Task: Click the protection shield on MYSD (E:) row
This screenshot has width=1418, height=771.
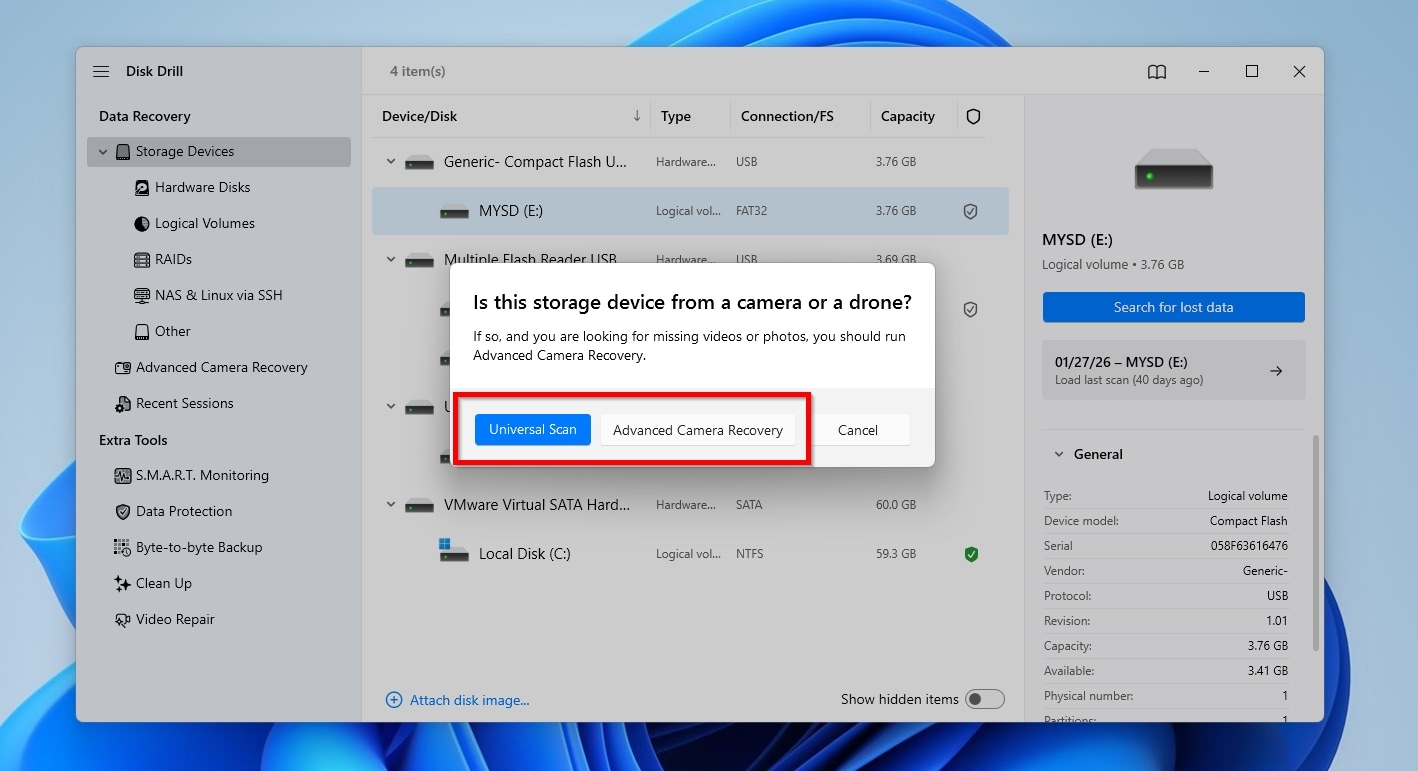Action: (970, 212)
